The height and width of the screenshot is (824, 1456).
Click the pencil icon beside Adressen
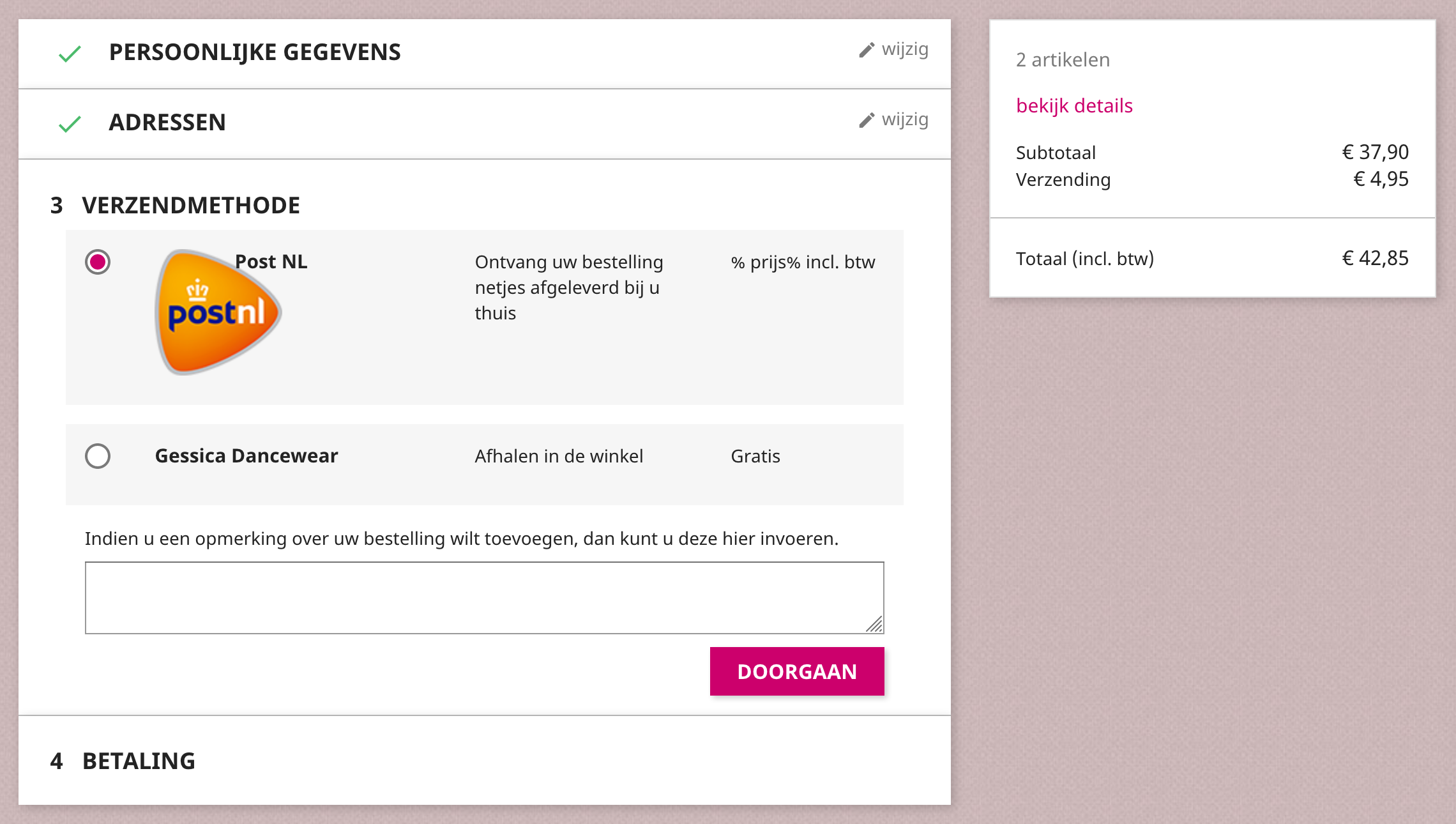tap(867, 120)
